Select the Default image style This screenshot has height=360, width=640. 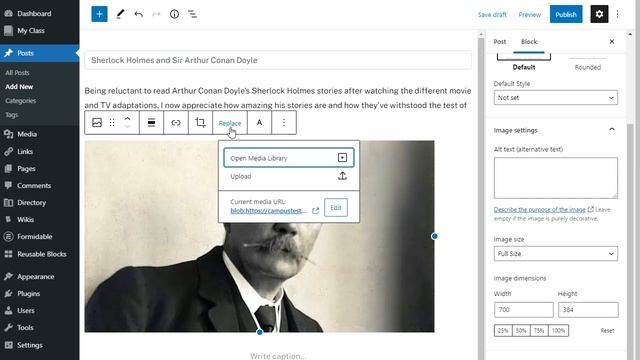click(524, 62)
